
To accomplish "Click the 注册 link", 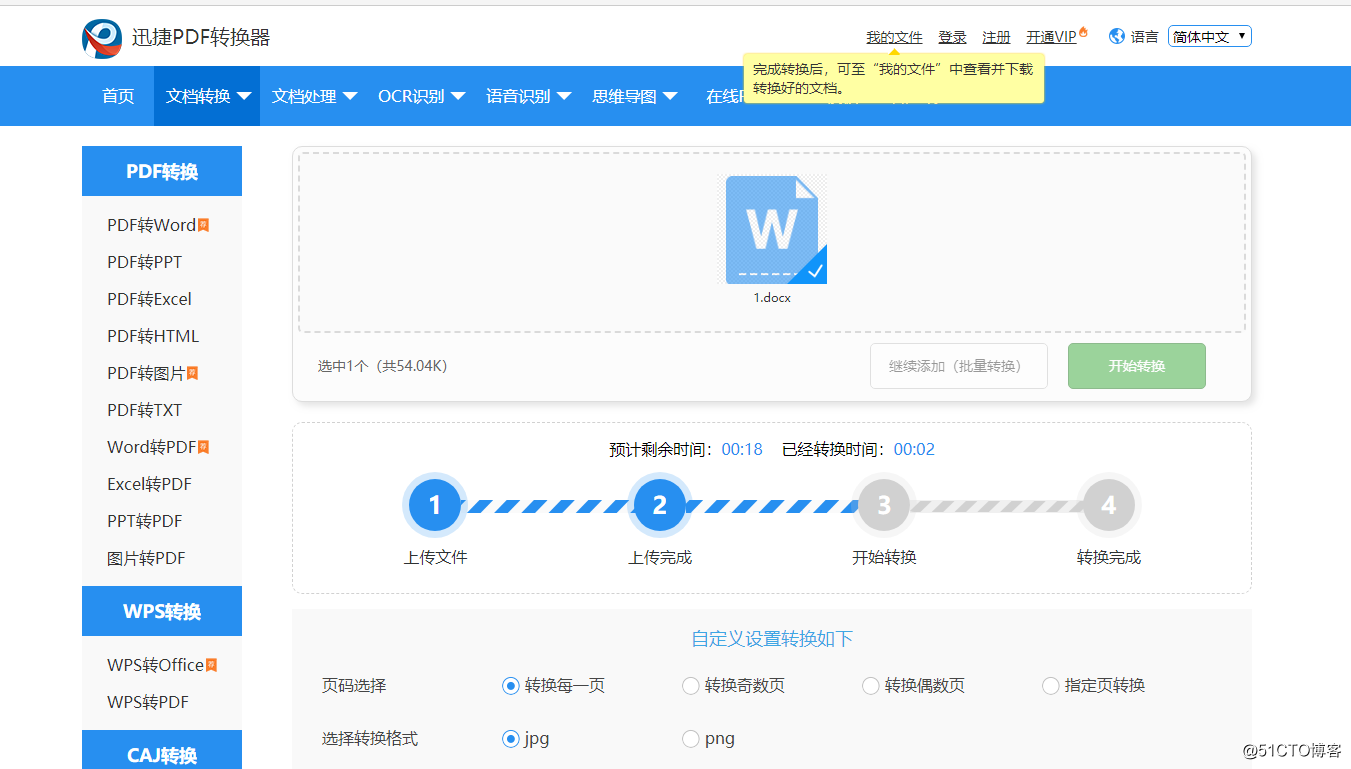I will pyautogui.click(x=996, y=37).
